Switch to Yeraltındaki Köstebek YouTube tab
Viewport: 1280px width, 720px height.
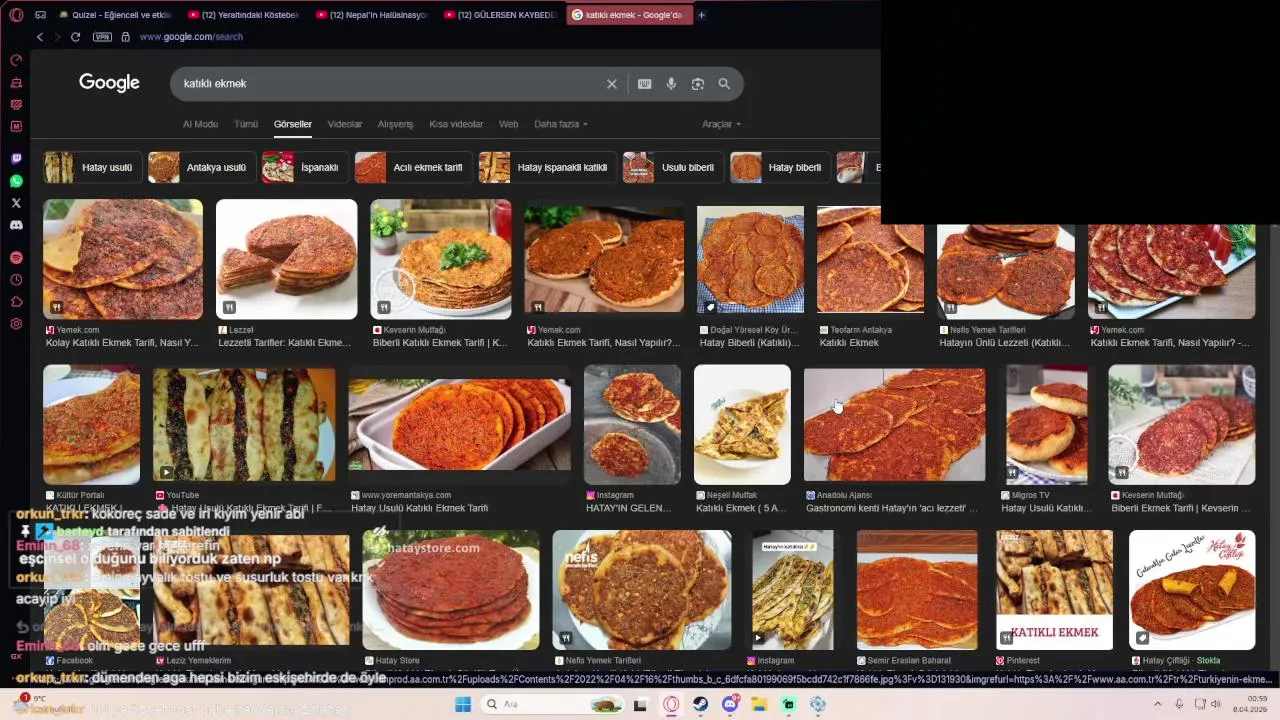[x=245, y=15]
